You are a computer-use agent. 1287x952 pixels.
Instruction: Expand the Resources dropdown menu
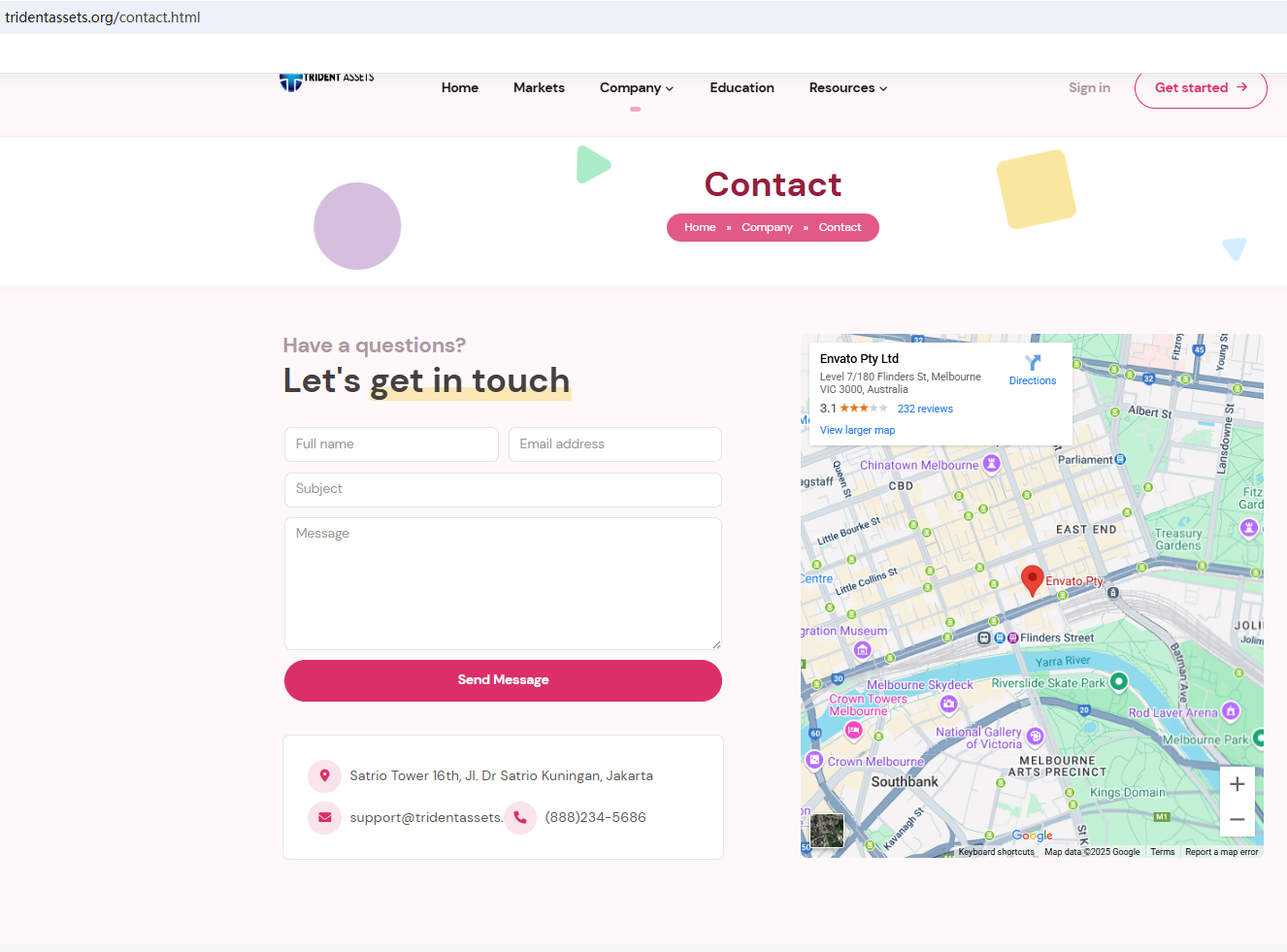pyautogui.click(x=847, y=88)
